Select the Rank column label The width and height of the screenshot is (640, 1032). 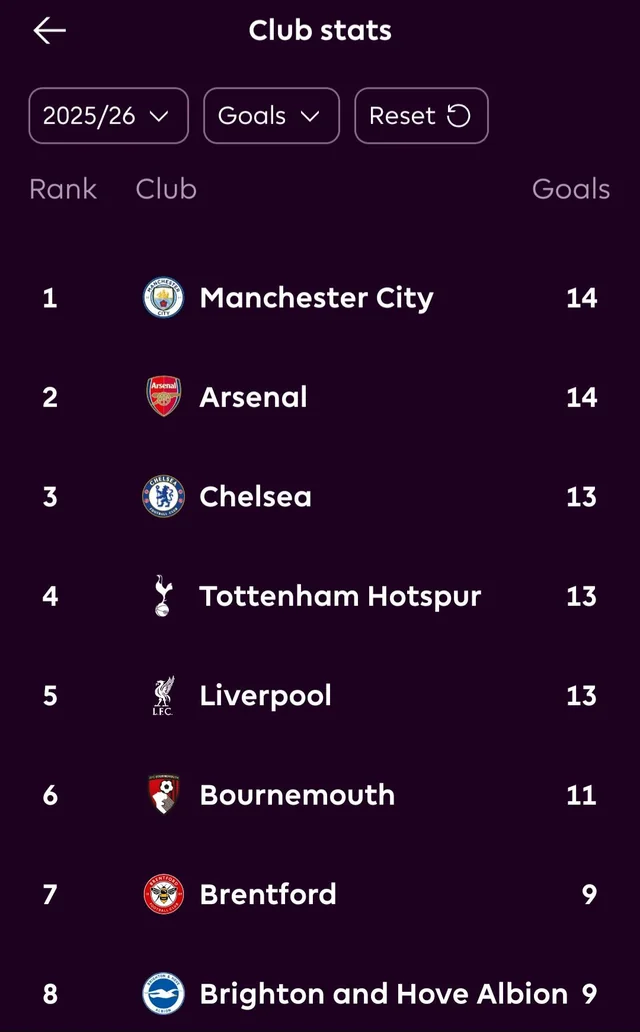pos(63,189)
